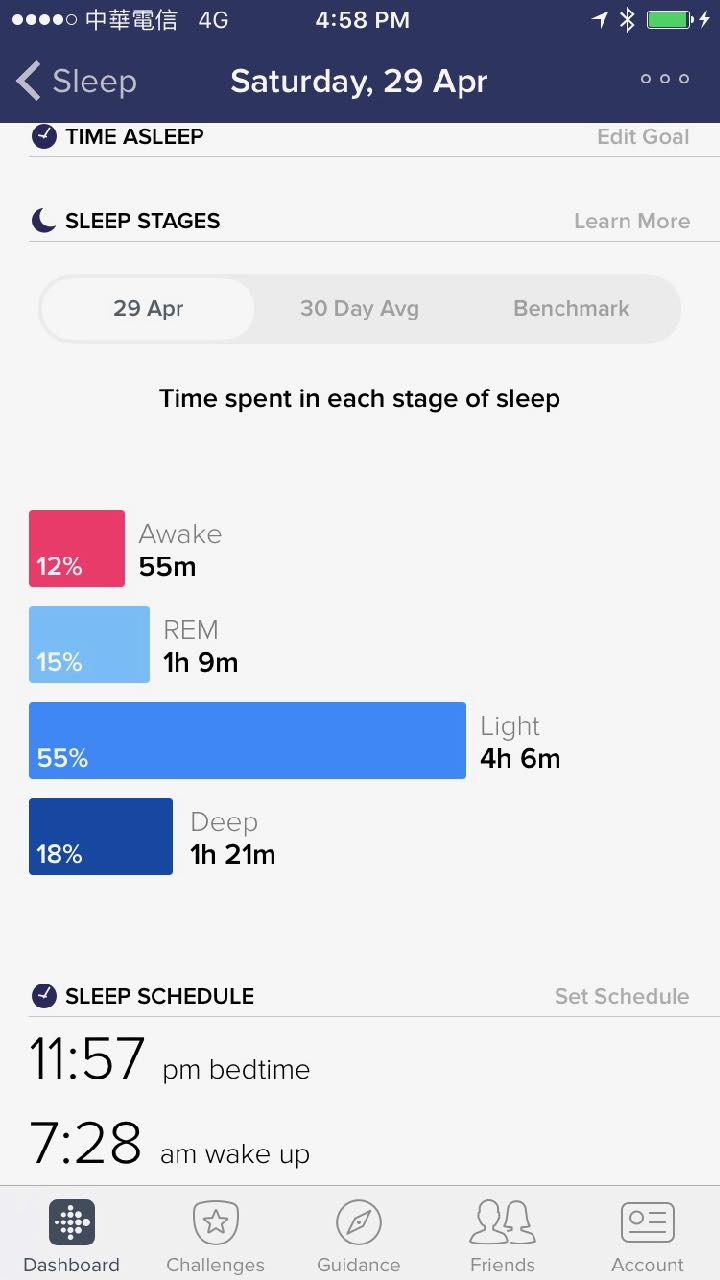Tap the 11:57 pm bedtime entry

tap(170, 1060)
